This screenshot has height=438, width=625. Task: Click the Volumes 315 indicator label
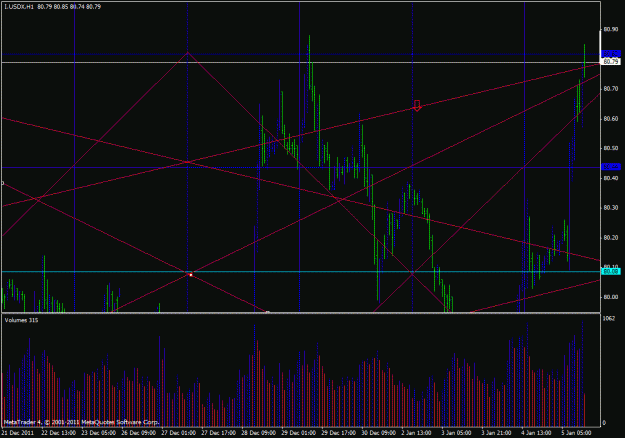pyautogui.click(x=21, y=320)
